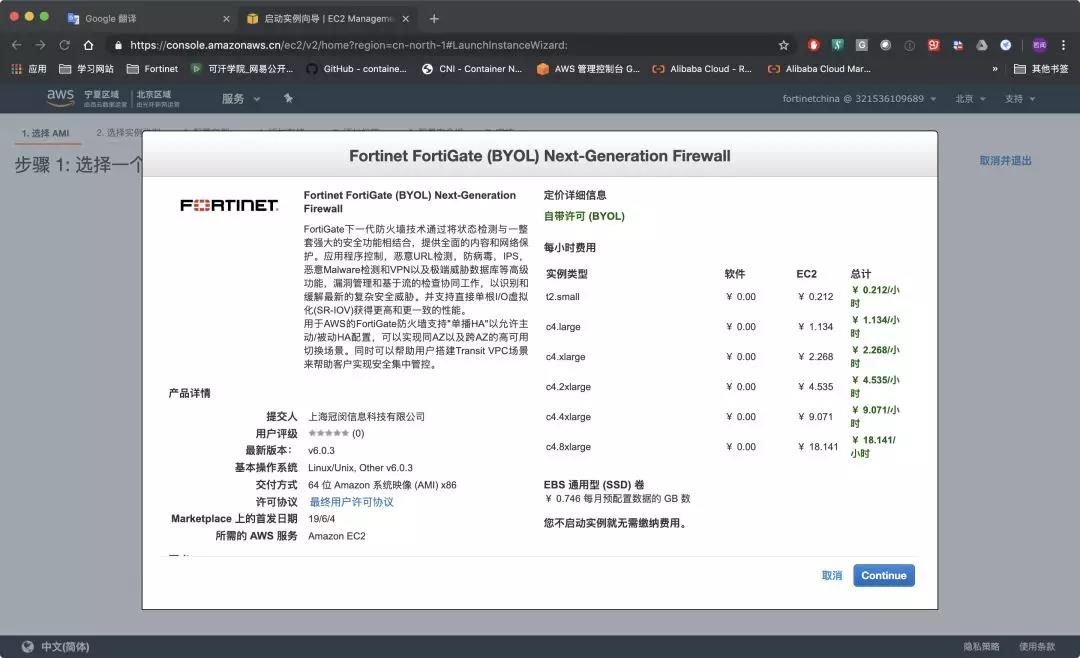Viewport: 1080px width, 658px height.
Task: Click the Fortinet logo image
Action: [x=229, y=205]
